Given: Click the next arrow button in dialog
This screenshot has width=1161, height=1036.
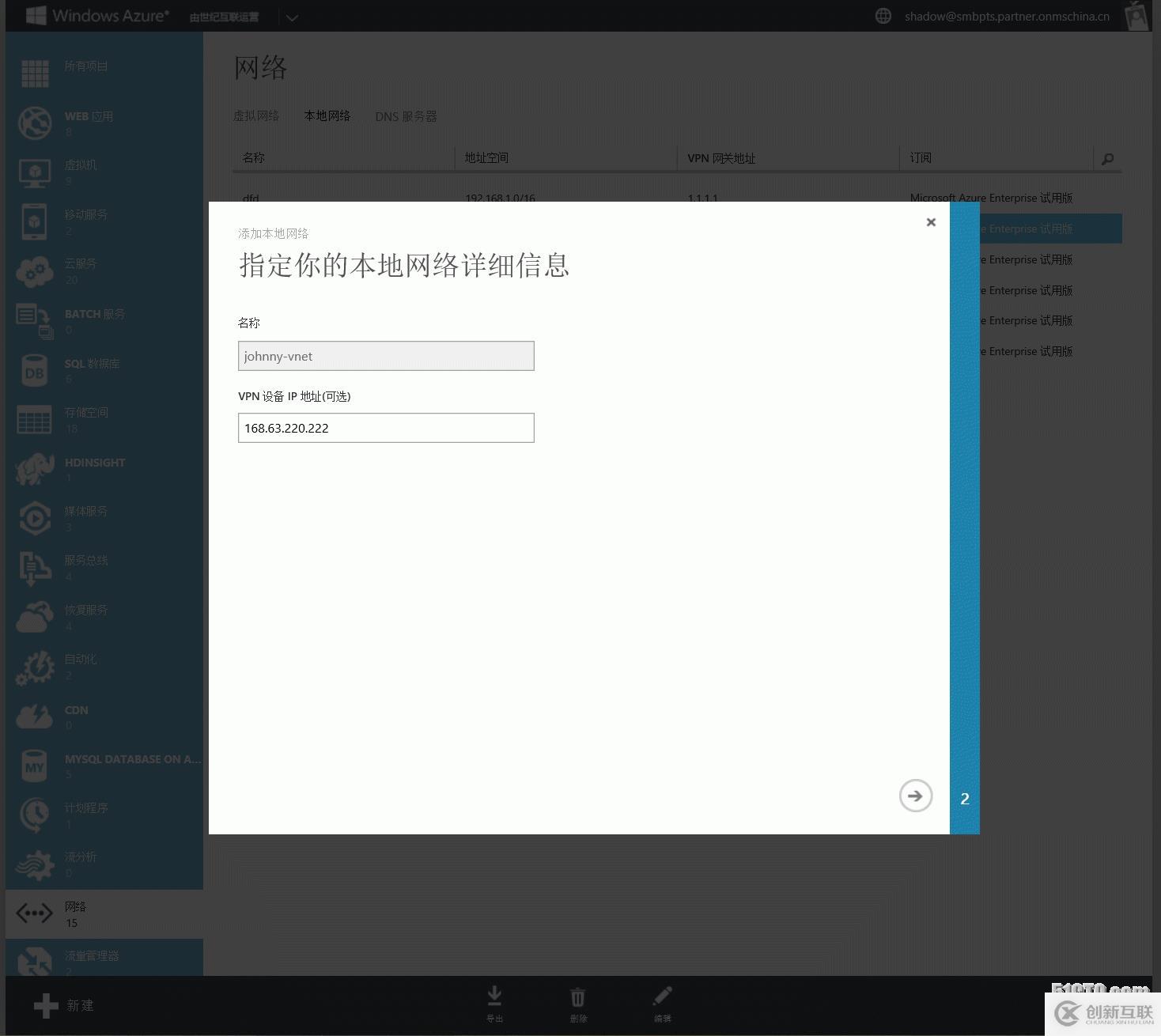Looking at the screenshot, I should coord(915,796).
